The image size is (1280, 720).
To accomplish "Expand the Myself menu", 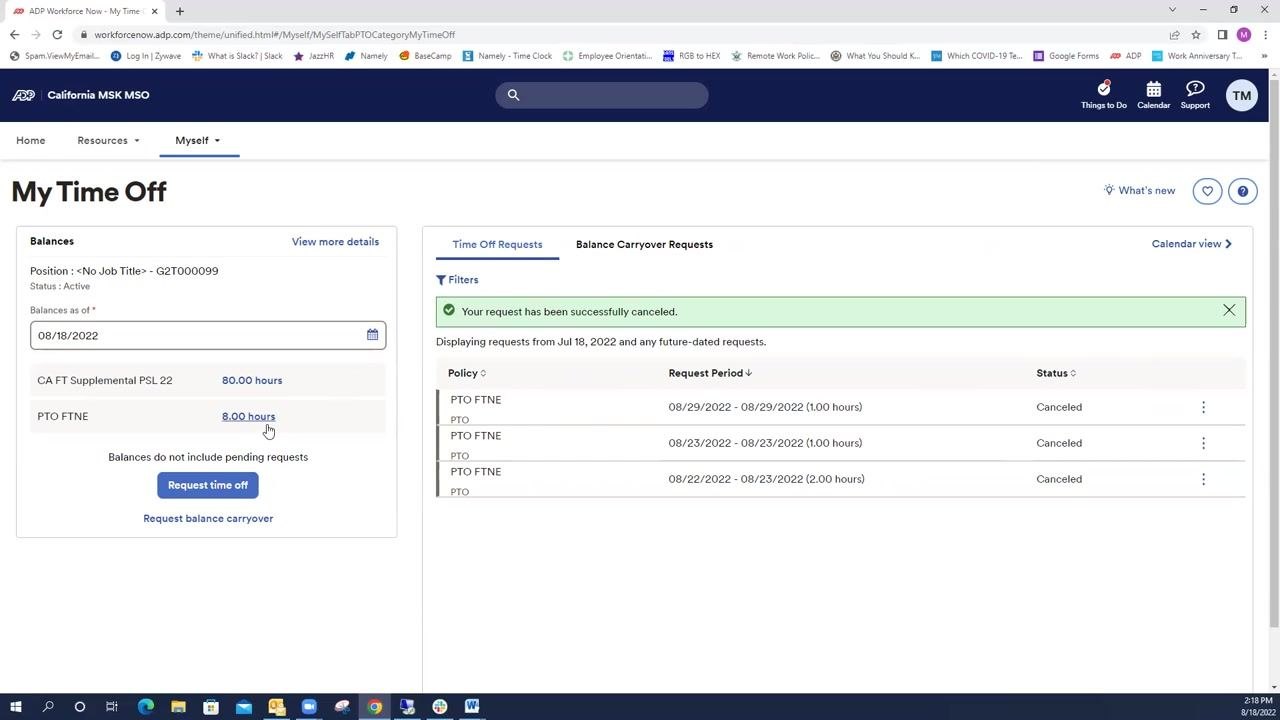I will pos(198,140).
